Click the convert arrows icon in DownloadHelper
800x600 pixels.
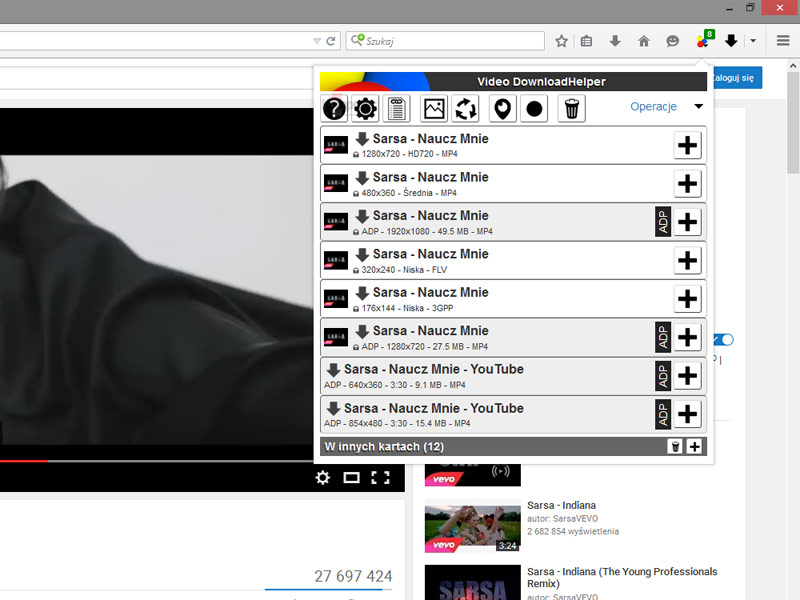coord(465,109)
